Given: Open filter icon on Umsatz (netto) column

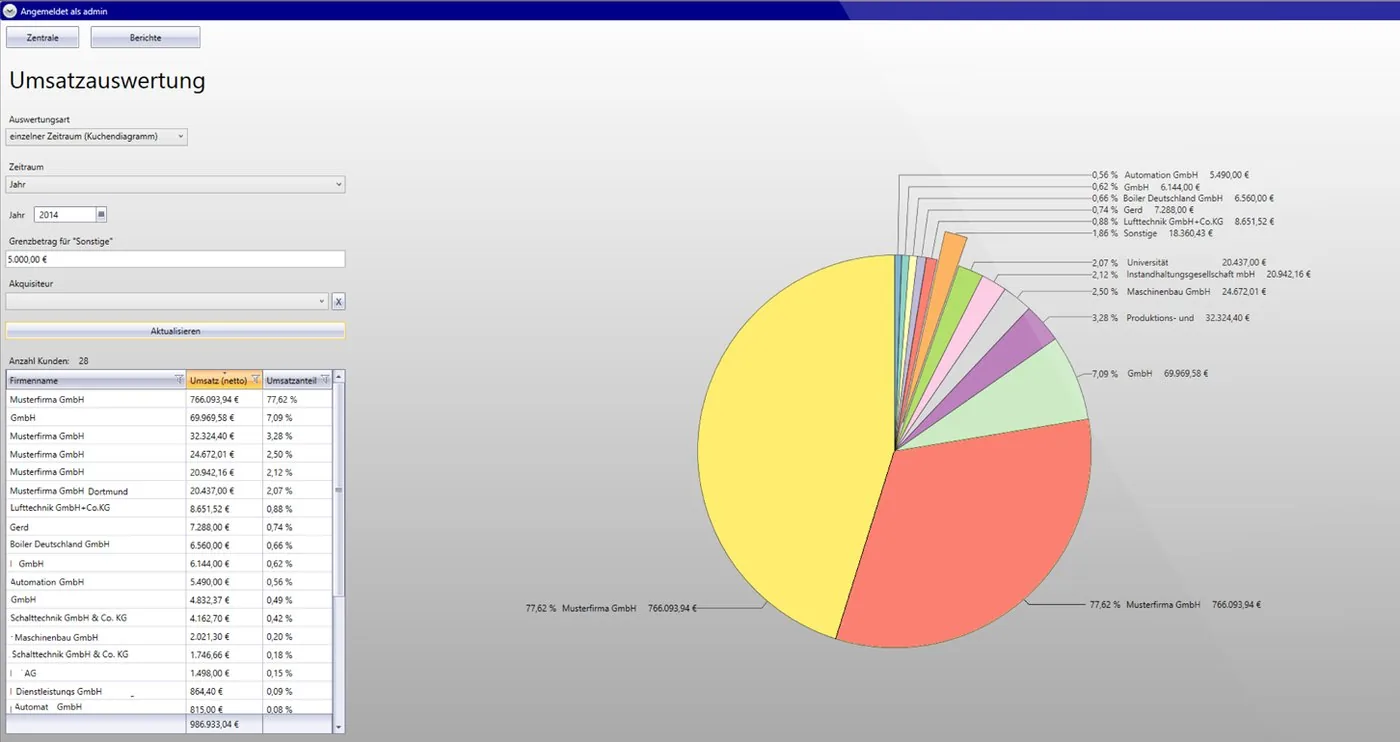Looking at the screenshot, I should coord(256,379).
